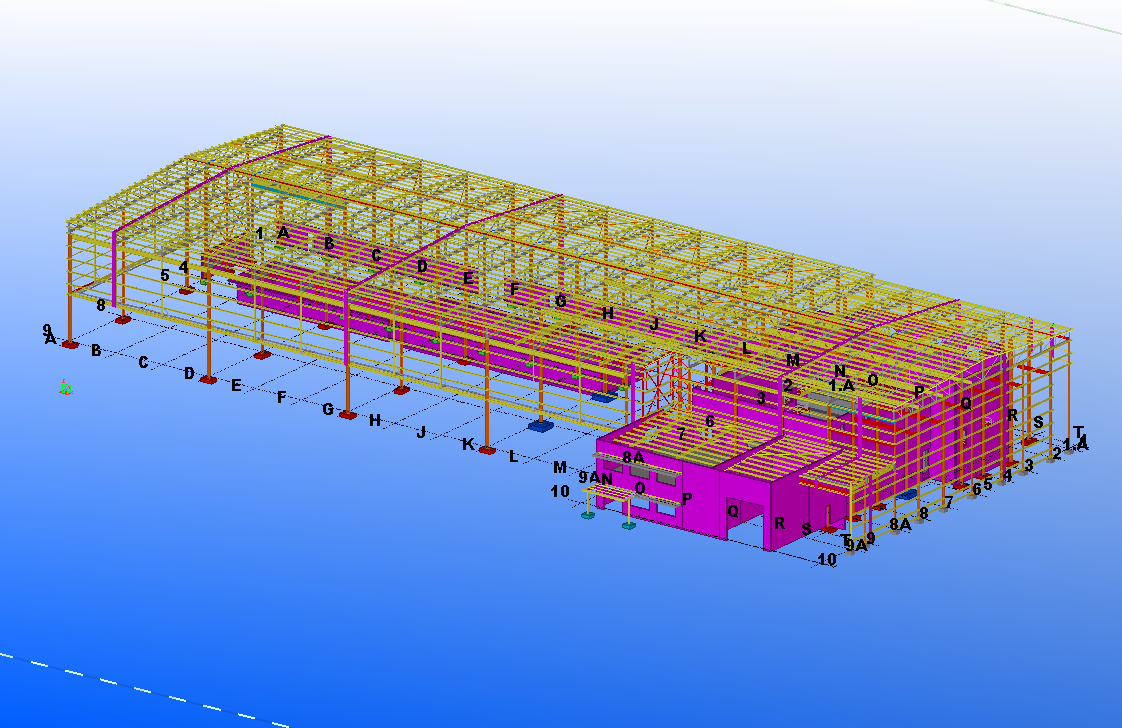Pick grid label 1 at the back-left roof
Screen dimensions: 1122x728
click(x=260, y=233)
